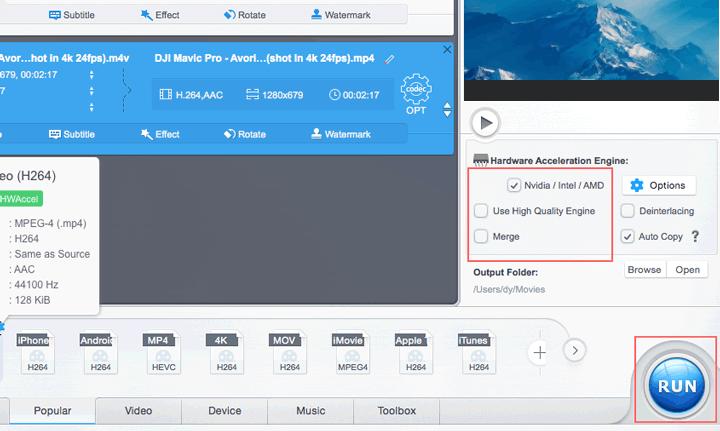Open Rotate on the top video item
This screenshot has width=720, height=431.
[x=245, y=15]
